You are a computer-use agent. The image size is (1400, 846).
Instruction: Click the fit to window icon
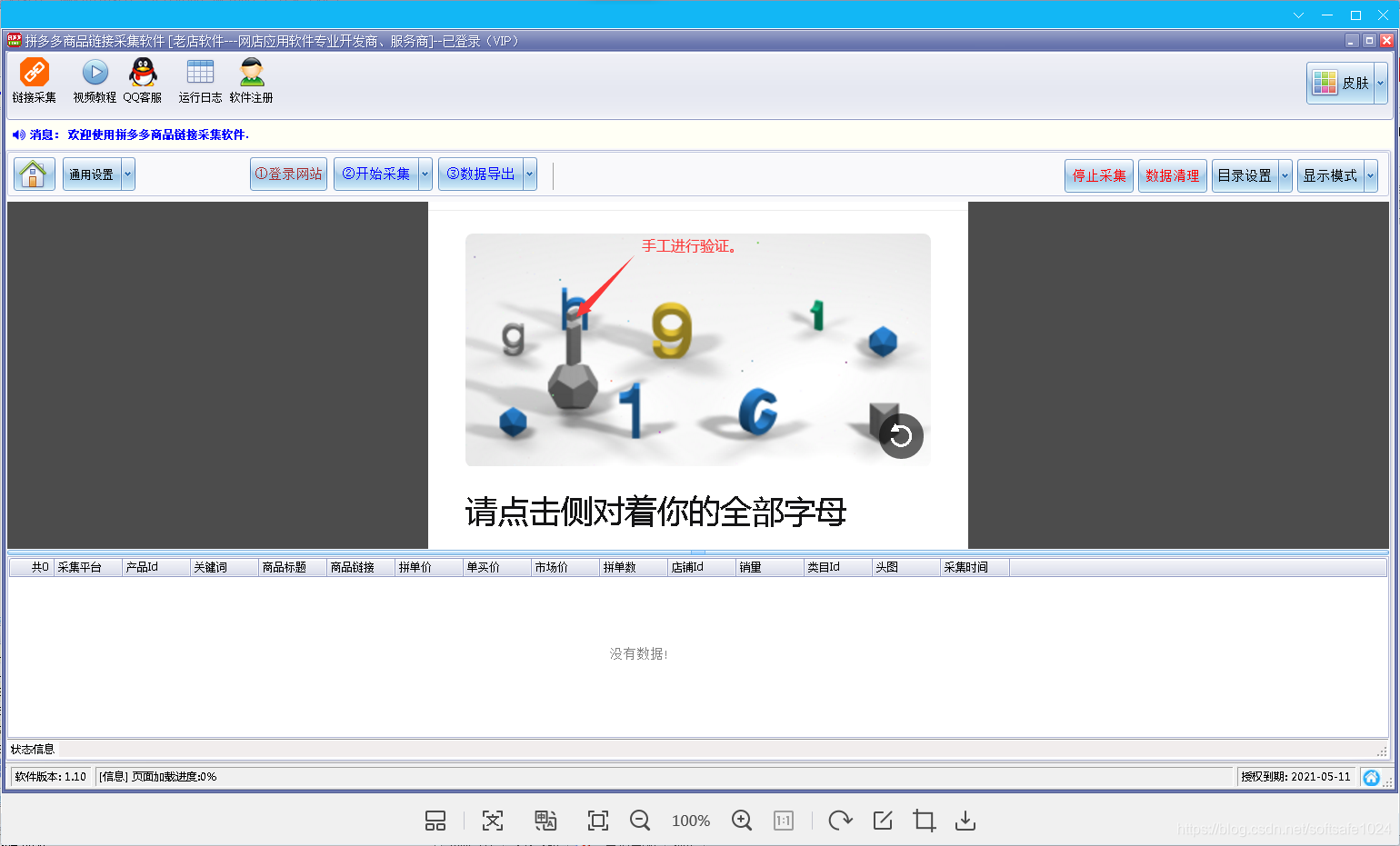[598, 821]
